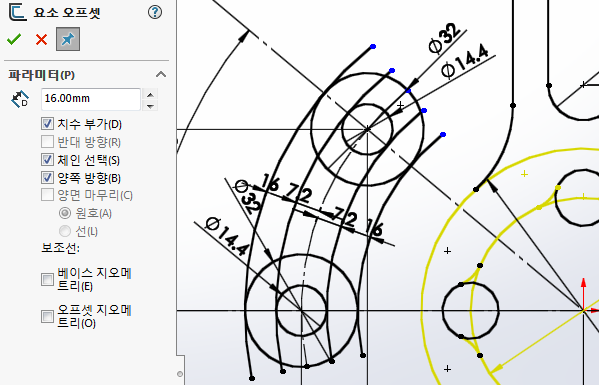Cancel the offset with the red X
The height and width of the screenshot is (385, 599).
(41, 39)
